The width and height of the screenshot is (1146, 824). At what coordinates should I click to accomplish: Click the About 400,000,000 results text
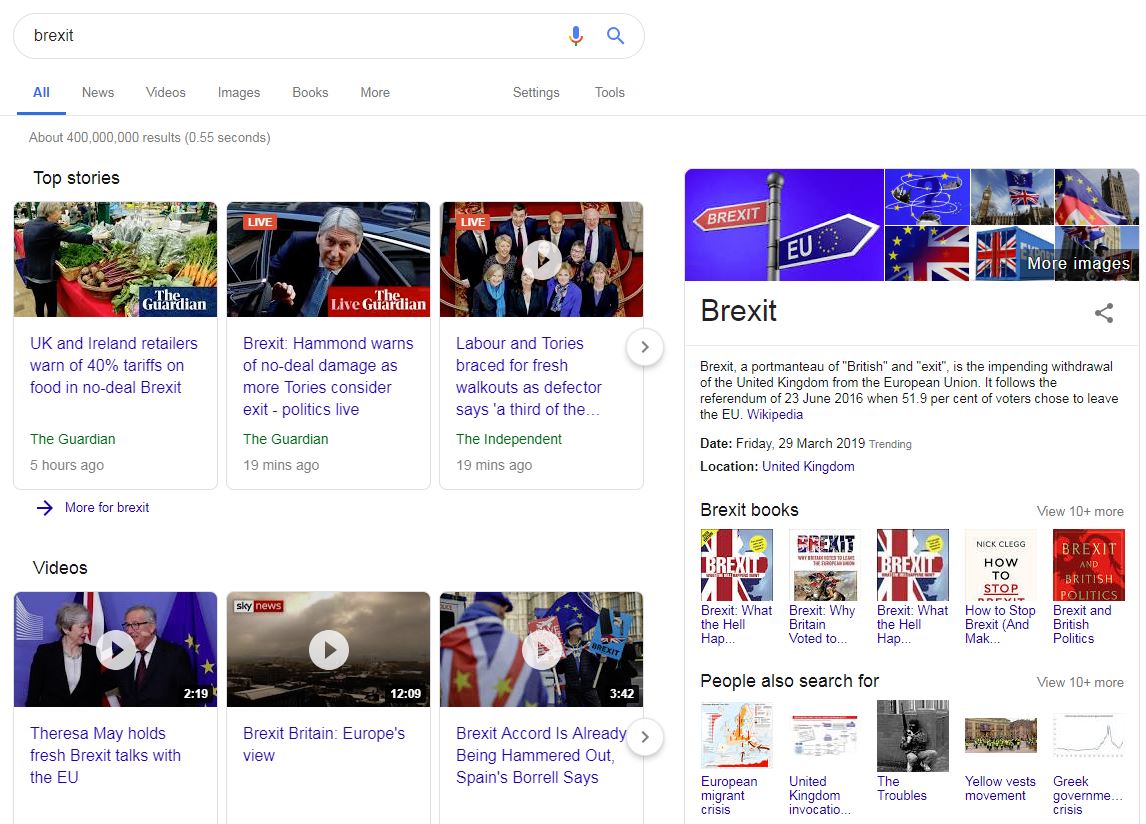[x=149, y=137]
